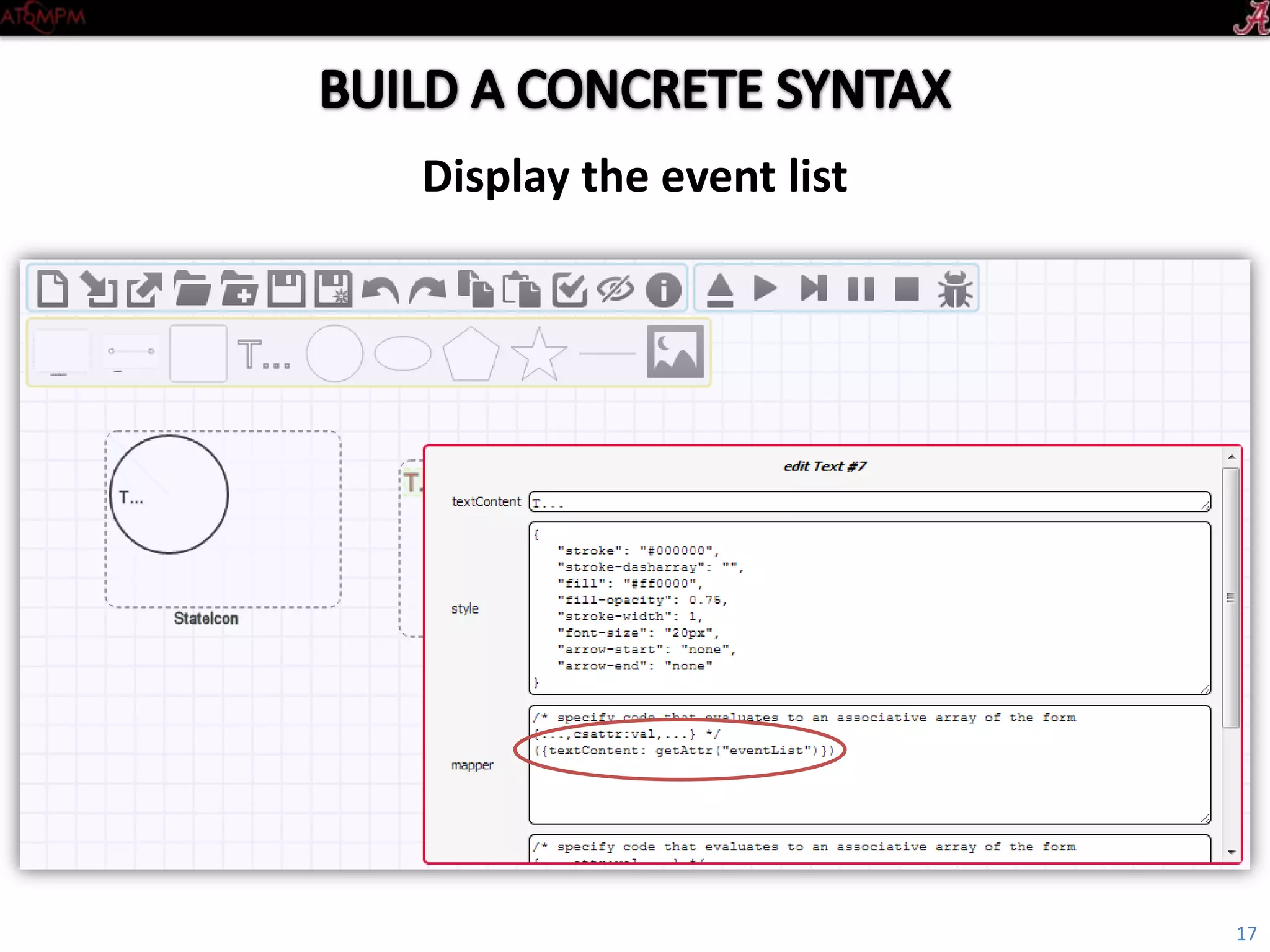The image size is (1270, 952).
Task: Undo the last action
Action: (x=380, y=290)
